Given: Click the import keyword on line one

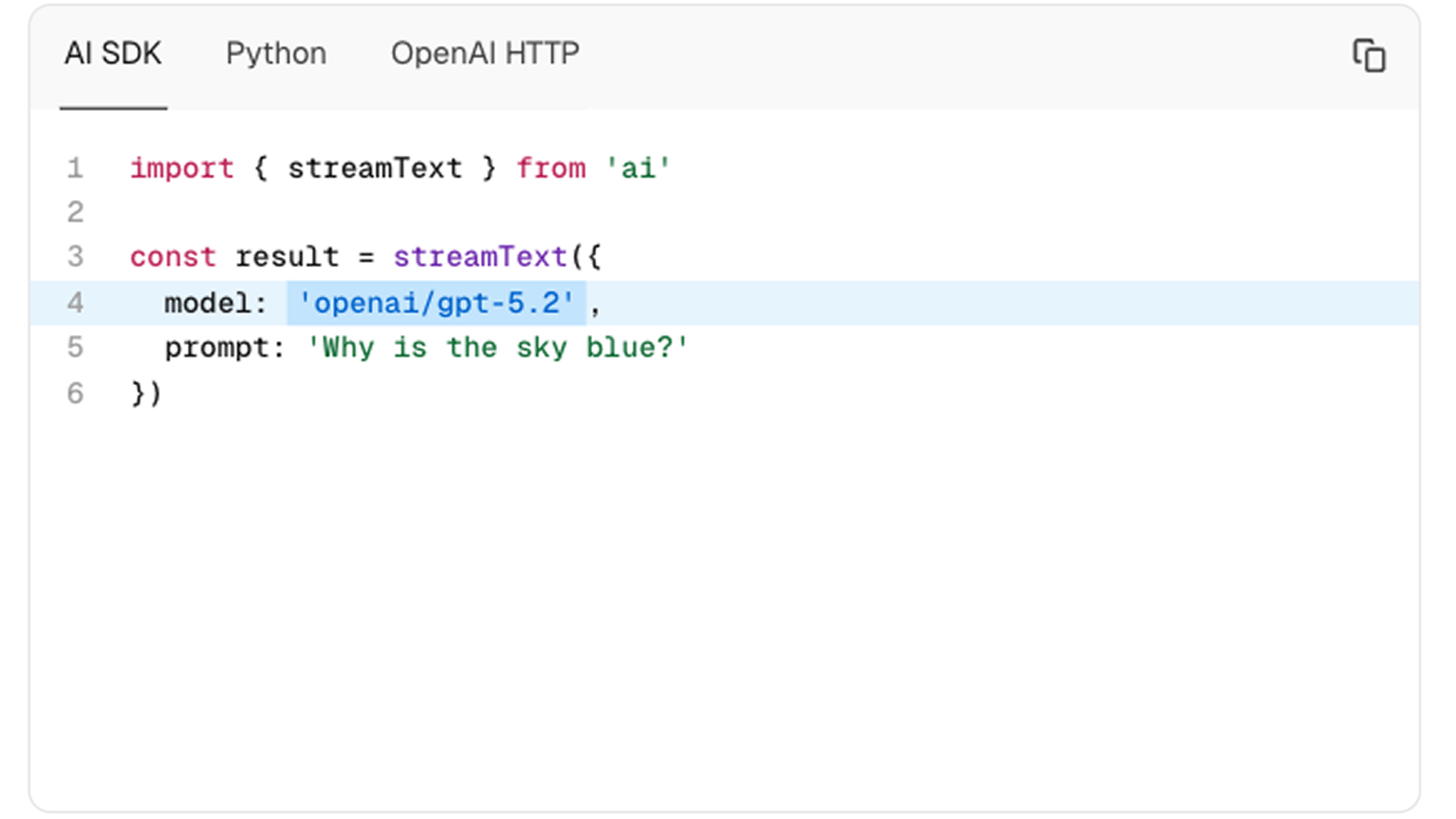Looking at the screenshot, I should point(182,168).
